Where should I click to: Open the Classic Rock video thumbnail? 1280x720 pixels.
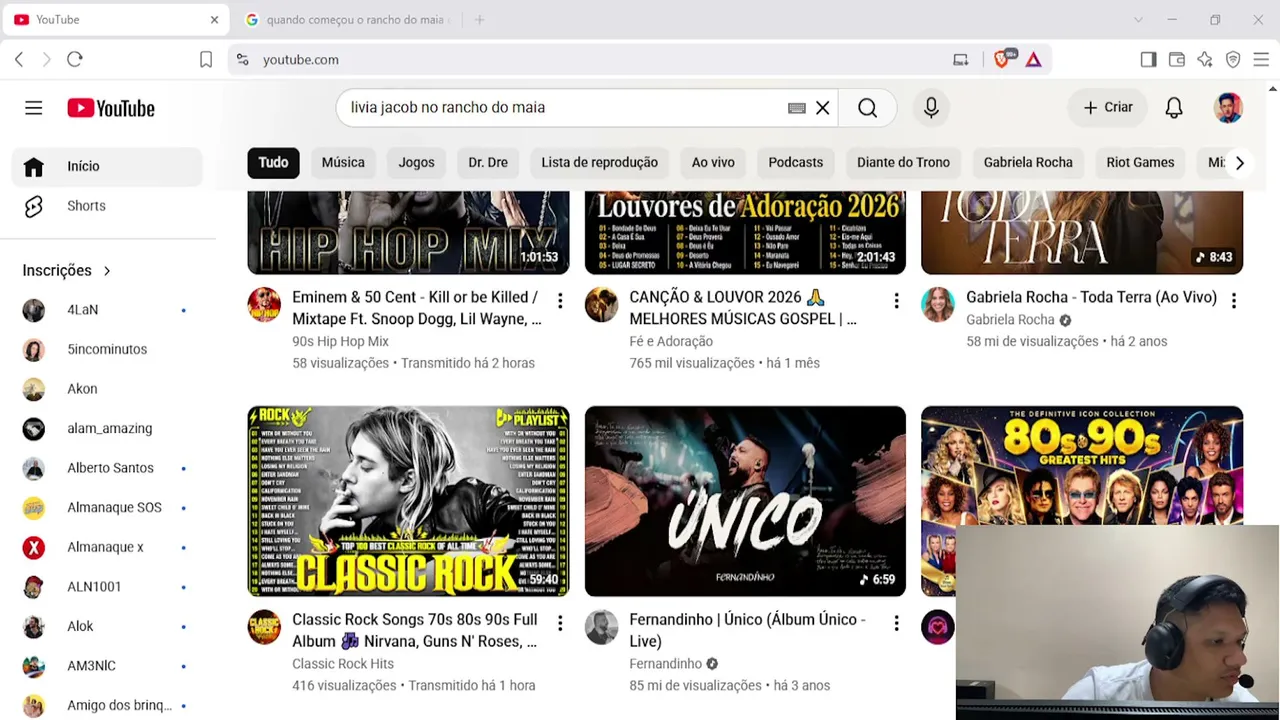[x=408, y=501]
